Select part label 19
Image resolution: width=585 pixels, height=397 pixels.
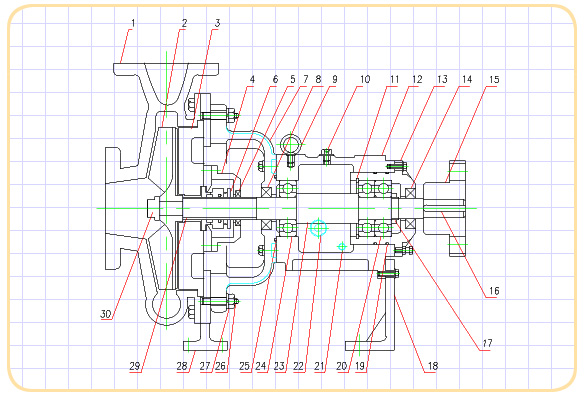pyautogui.click(x=360, y=366)
